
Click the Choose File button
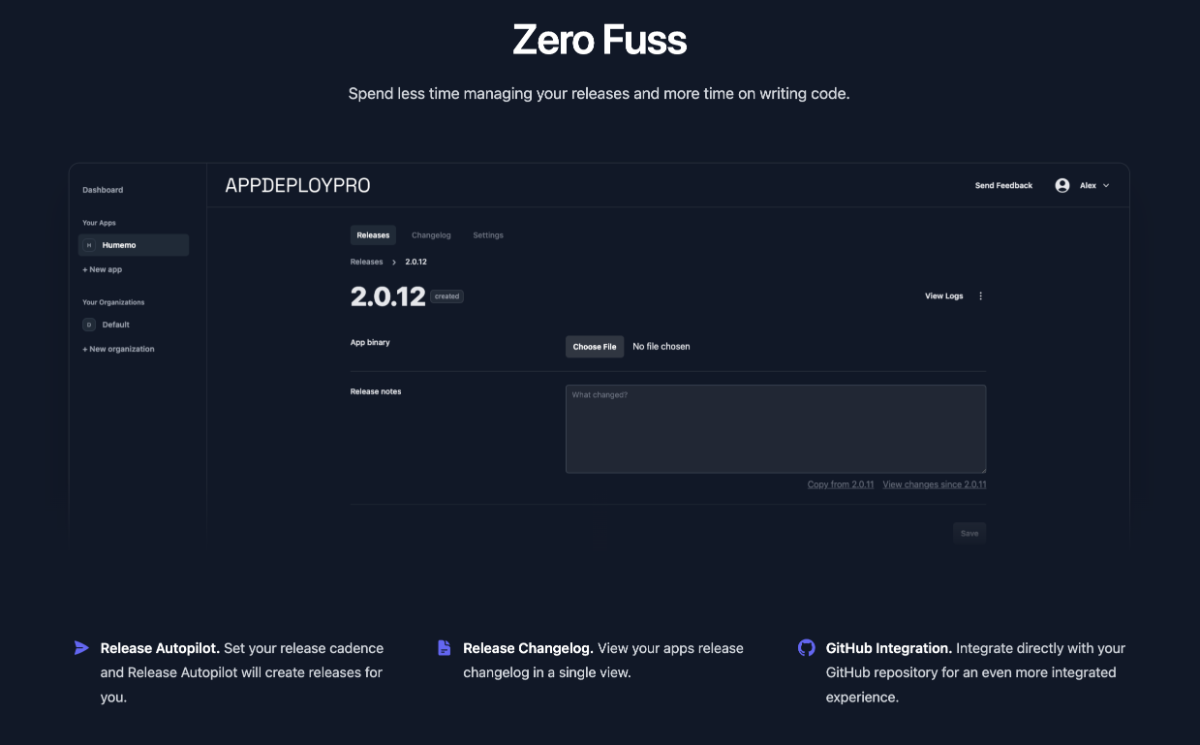[x=594, y=347]
